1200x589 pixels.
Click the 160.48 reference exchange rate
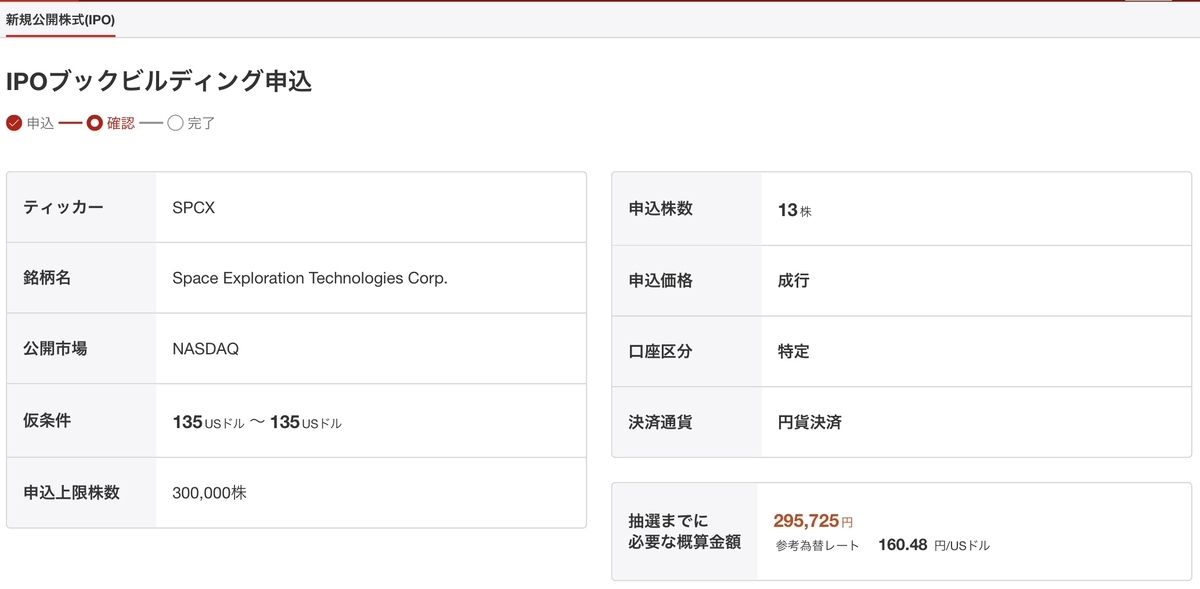[x=903, y=545]
